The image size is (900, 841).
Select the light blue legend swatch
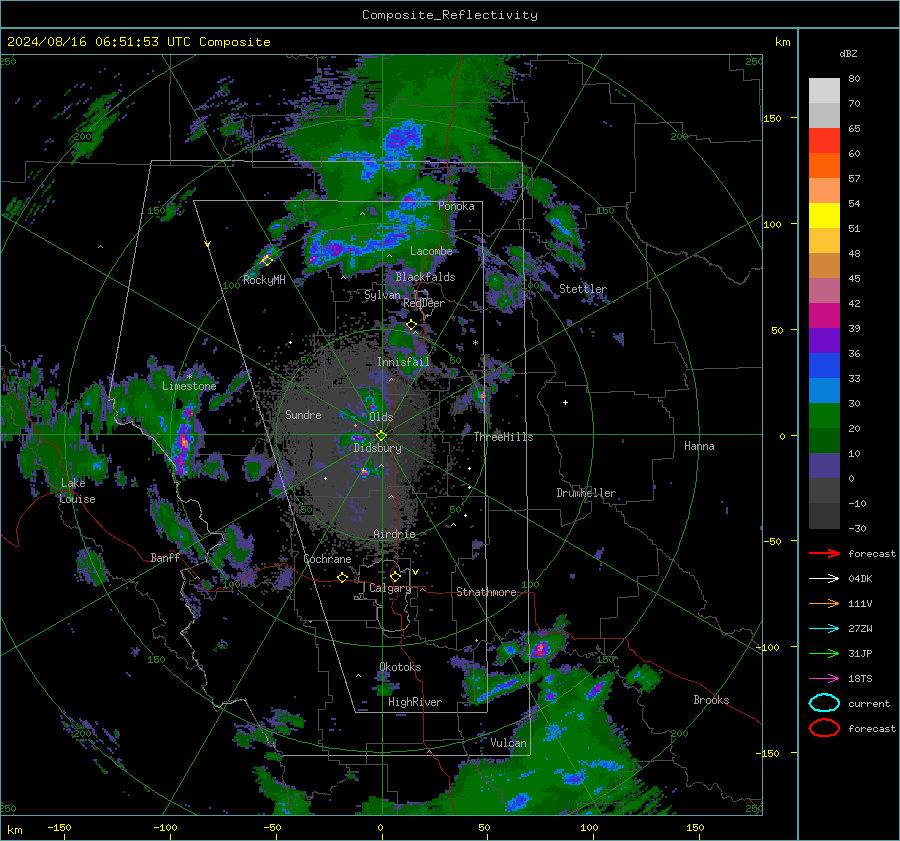coord(824,391)
